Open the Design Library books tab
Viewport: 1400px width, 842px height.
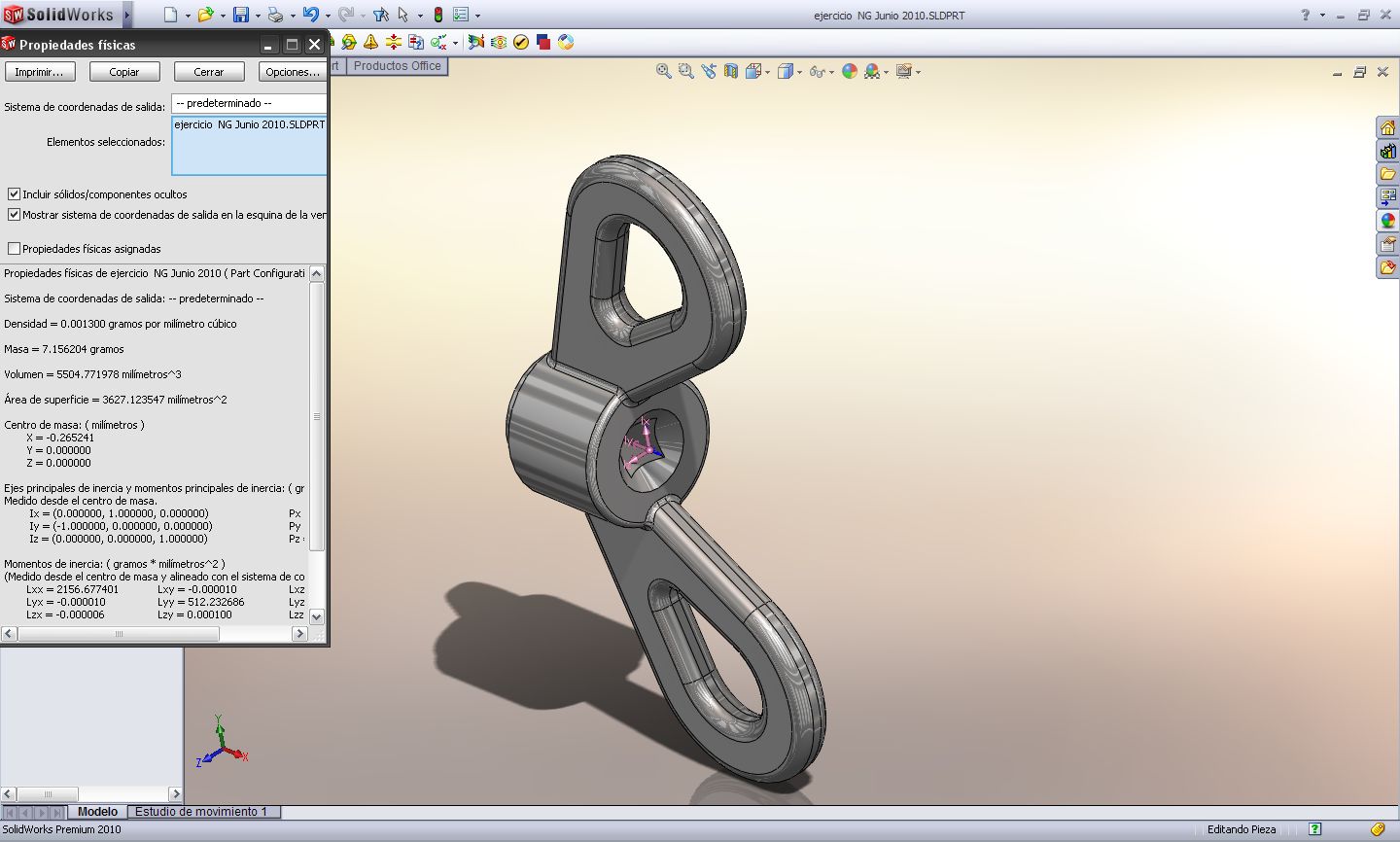1388,151
